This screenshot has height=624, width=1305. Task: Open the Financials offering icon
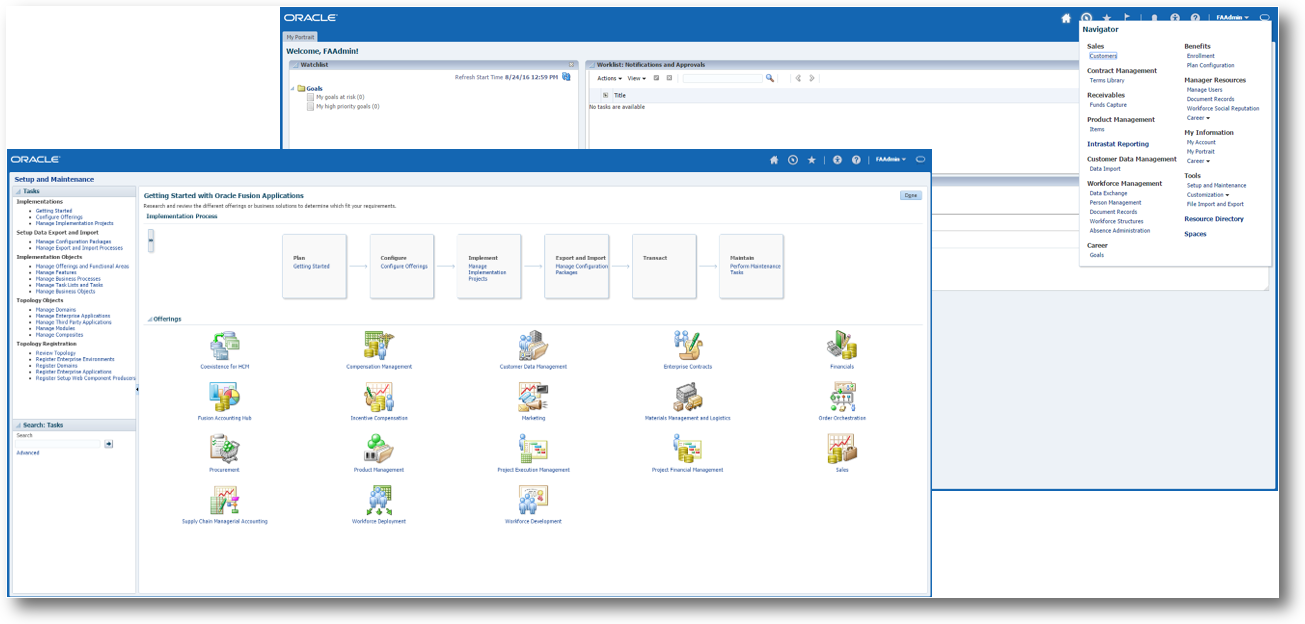(x=842, y=346)
